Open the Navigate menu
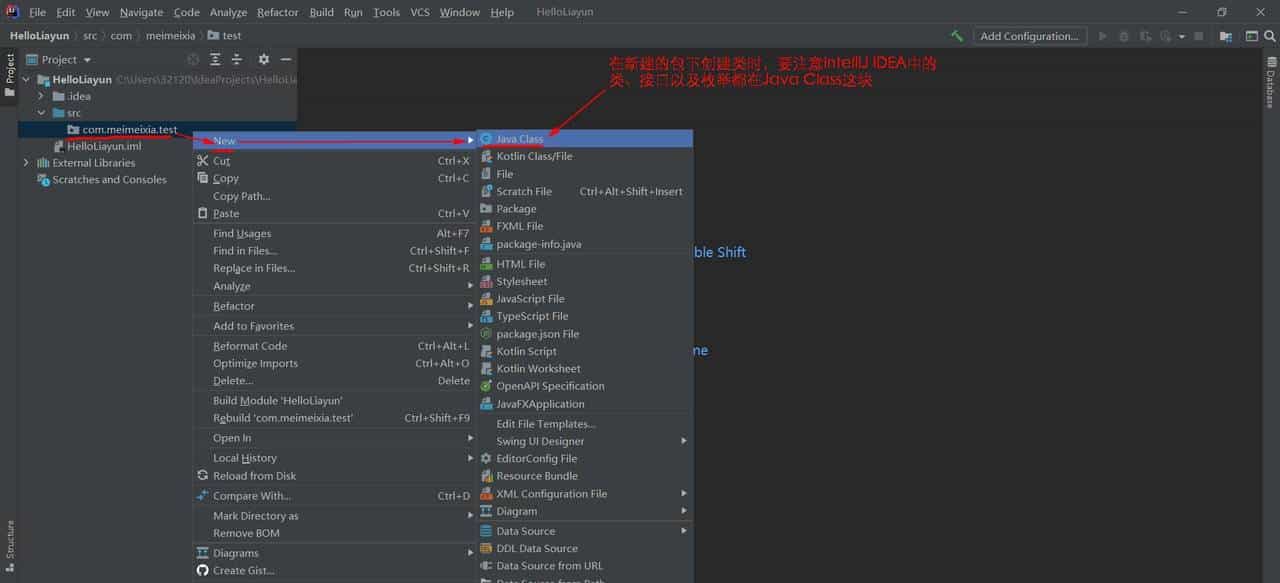Screen dimensions: 1280x583 [x=140, y=12]
